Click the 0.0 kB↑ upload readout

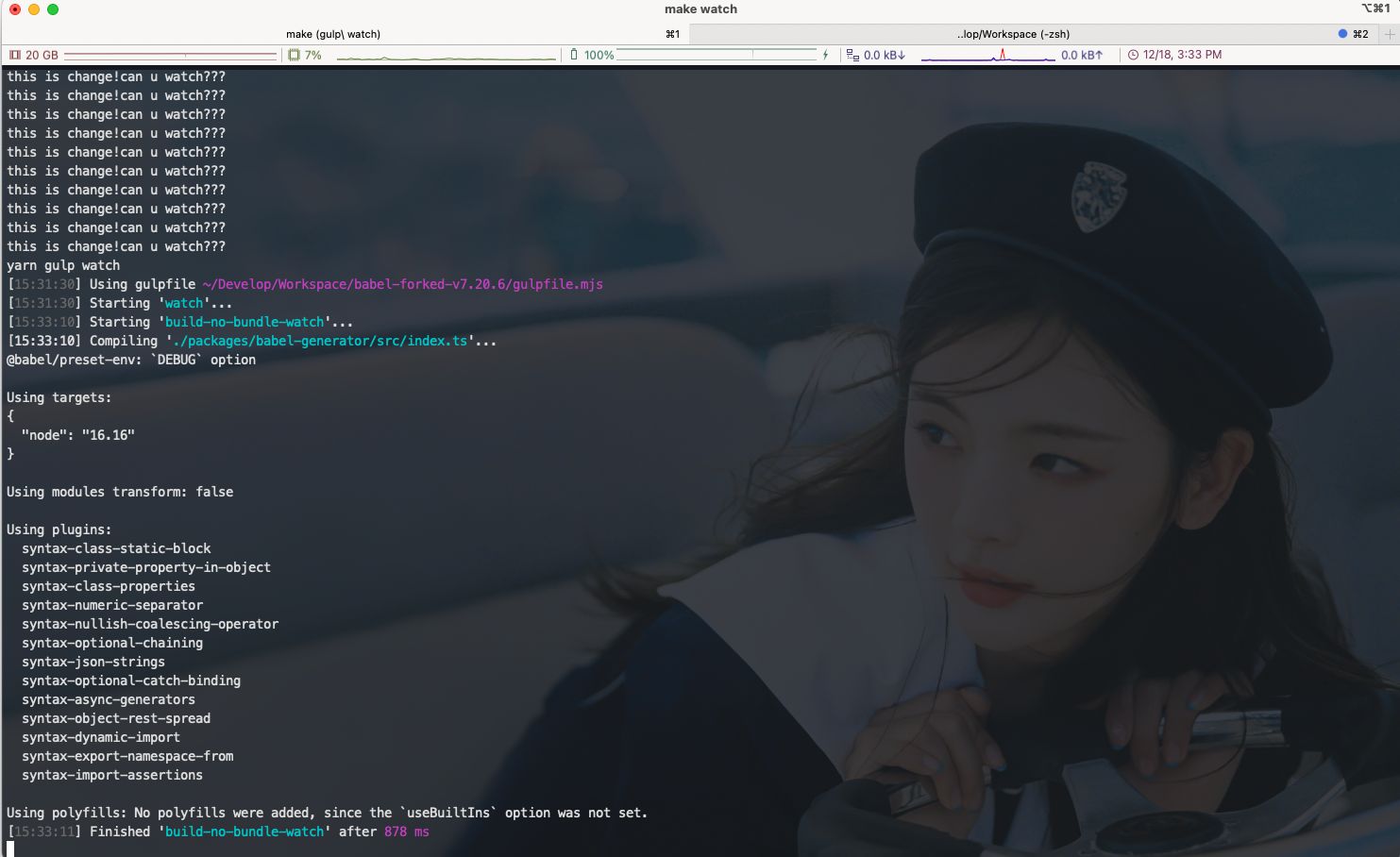[x=1082, y=55]
